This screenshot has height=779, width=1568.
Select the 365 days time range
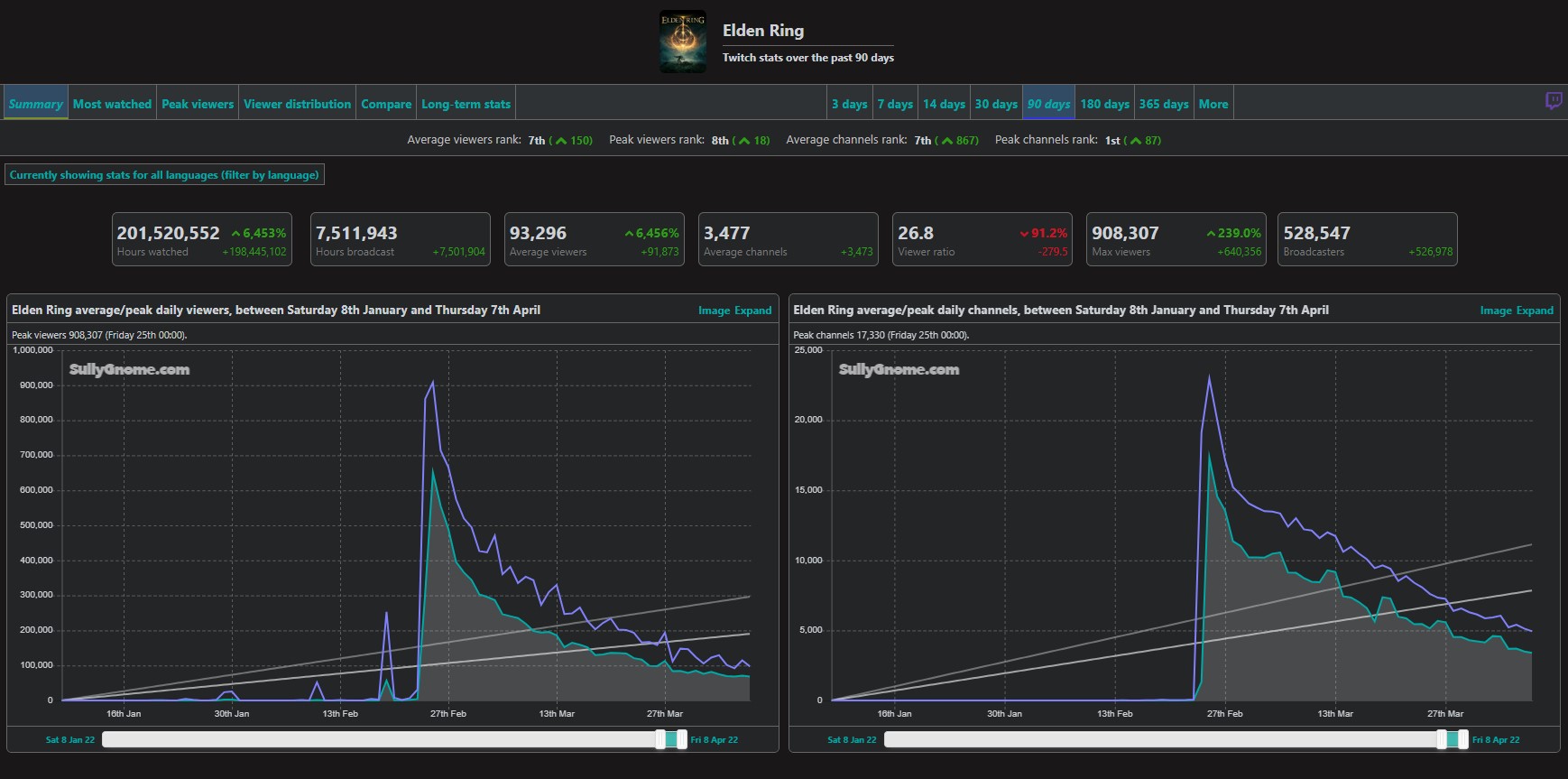coord(1164,104)
